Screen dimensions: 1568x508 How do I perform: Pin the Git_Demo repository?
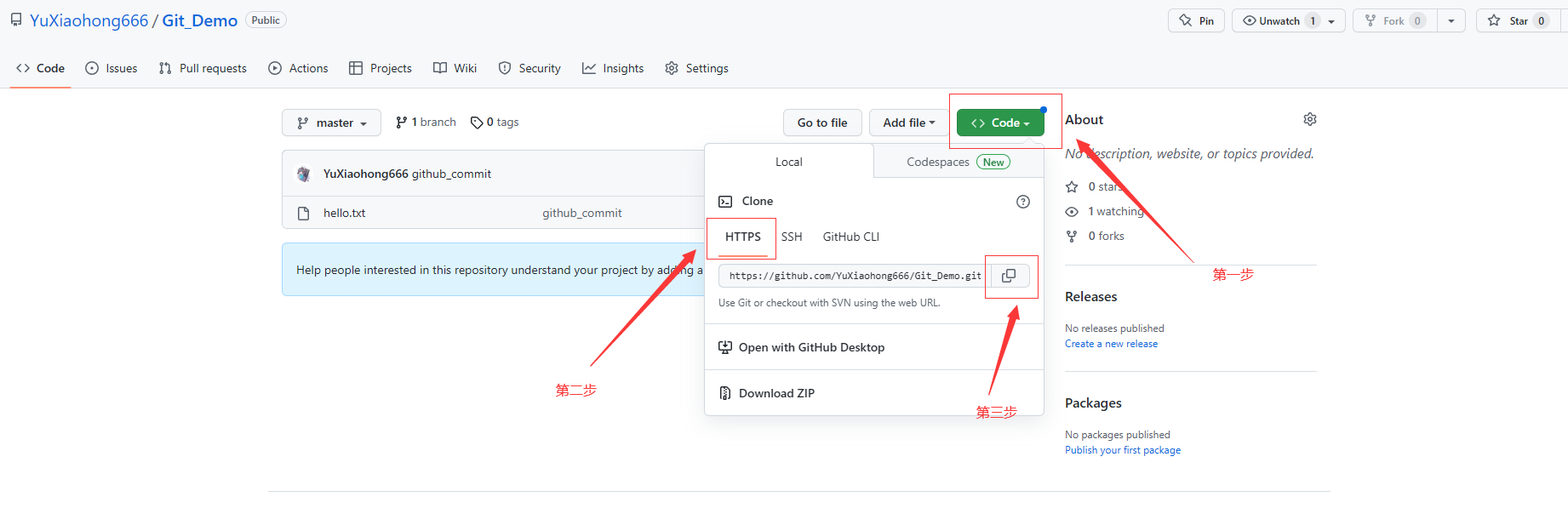(1197, 21)
